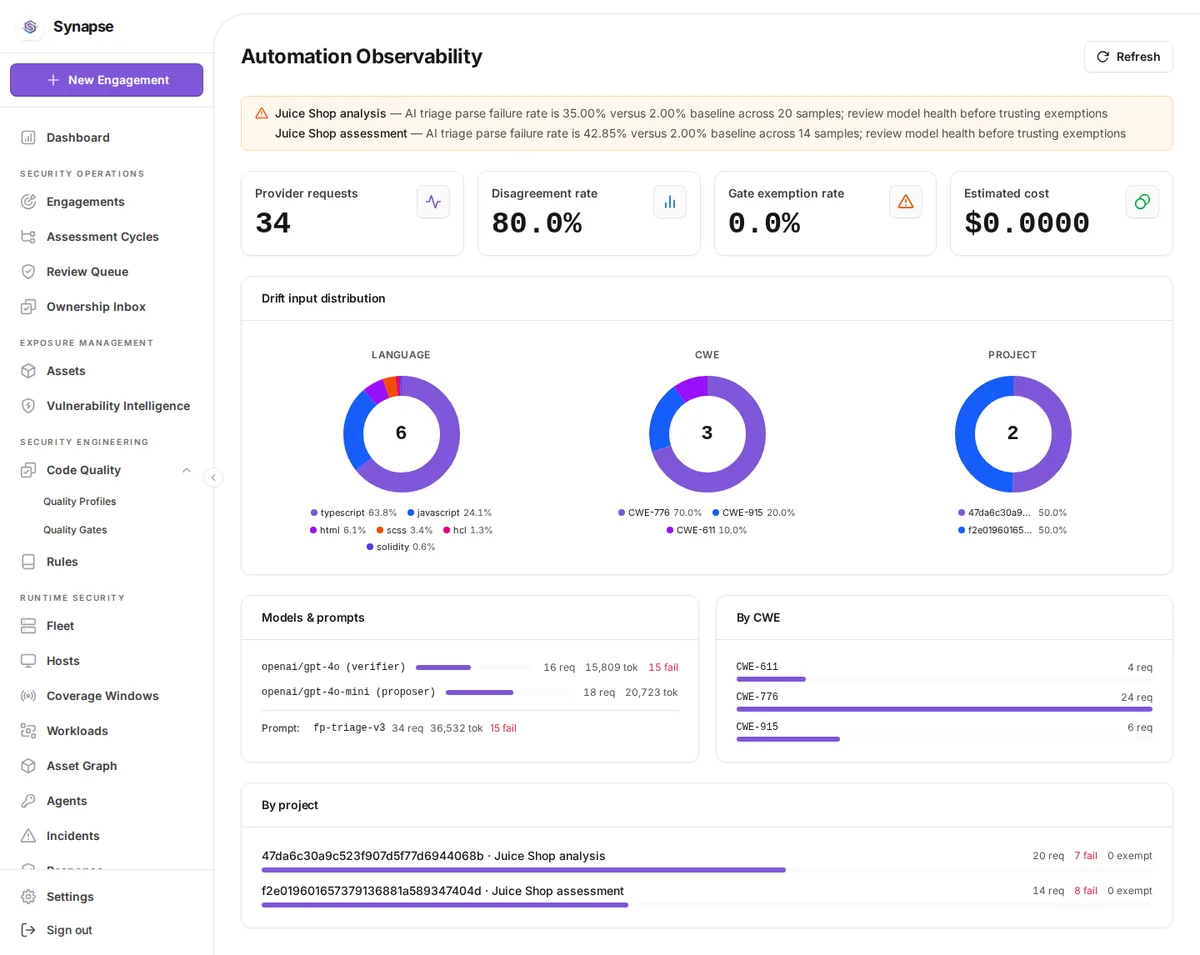The width and height of the screenshot is (1200, 955).
Task: Click the Estimated cost coins icon
Action: (1142, 201)
